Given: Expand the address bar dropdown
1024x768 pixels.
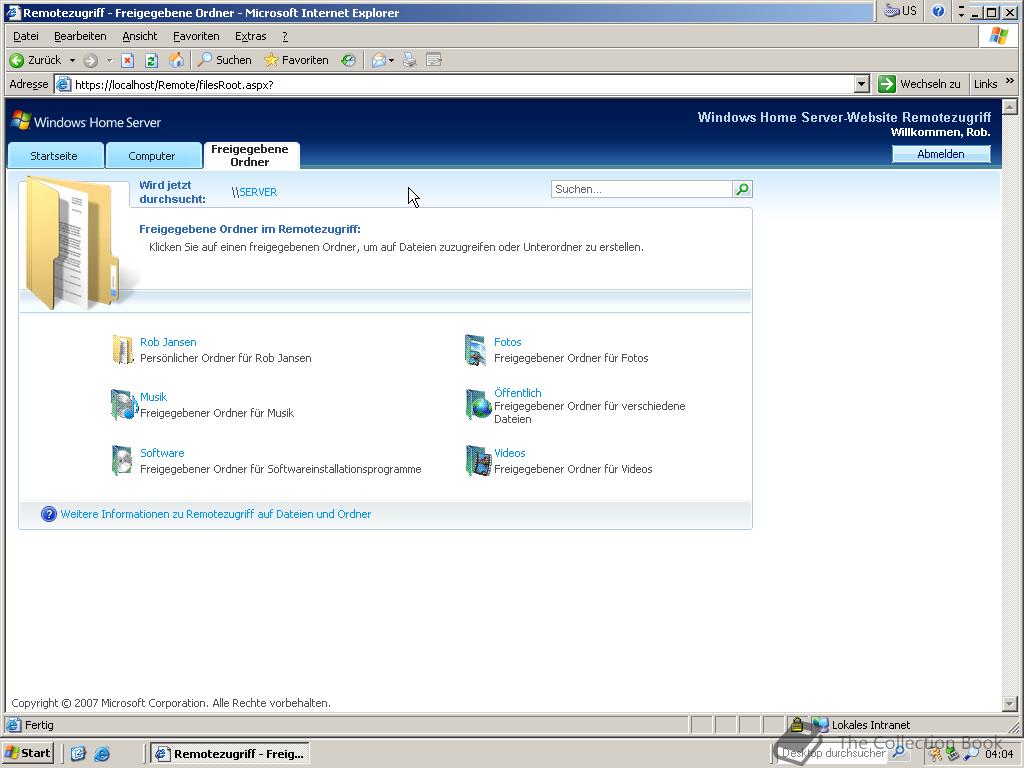Looking at the screenshot, I should pos(862,84).
